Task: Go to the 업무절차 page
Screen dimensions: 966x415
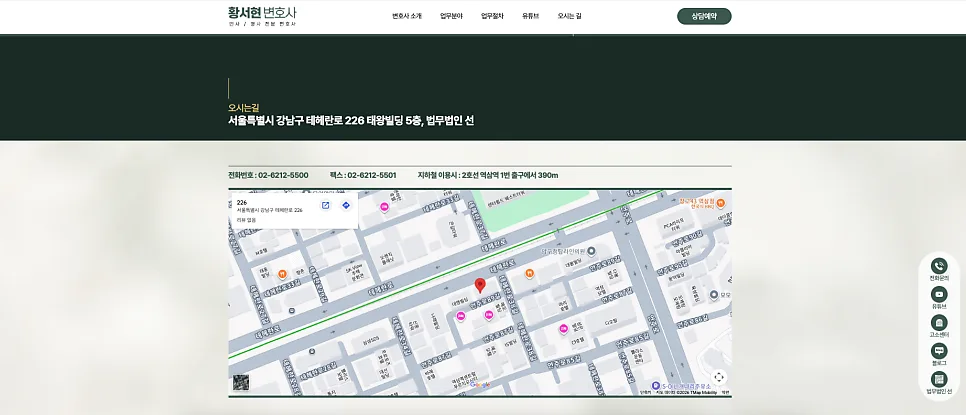Action: [492, 16]
